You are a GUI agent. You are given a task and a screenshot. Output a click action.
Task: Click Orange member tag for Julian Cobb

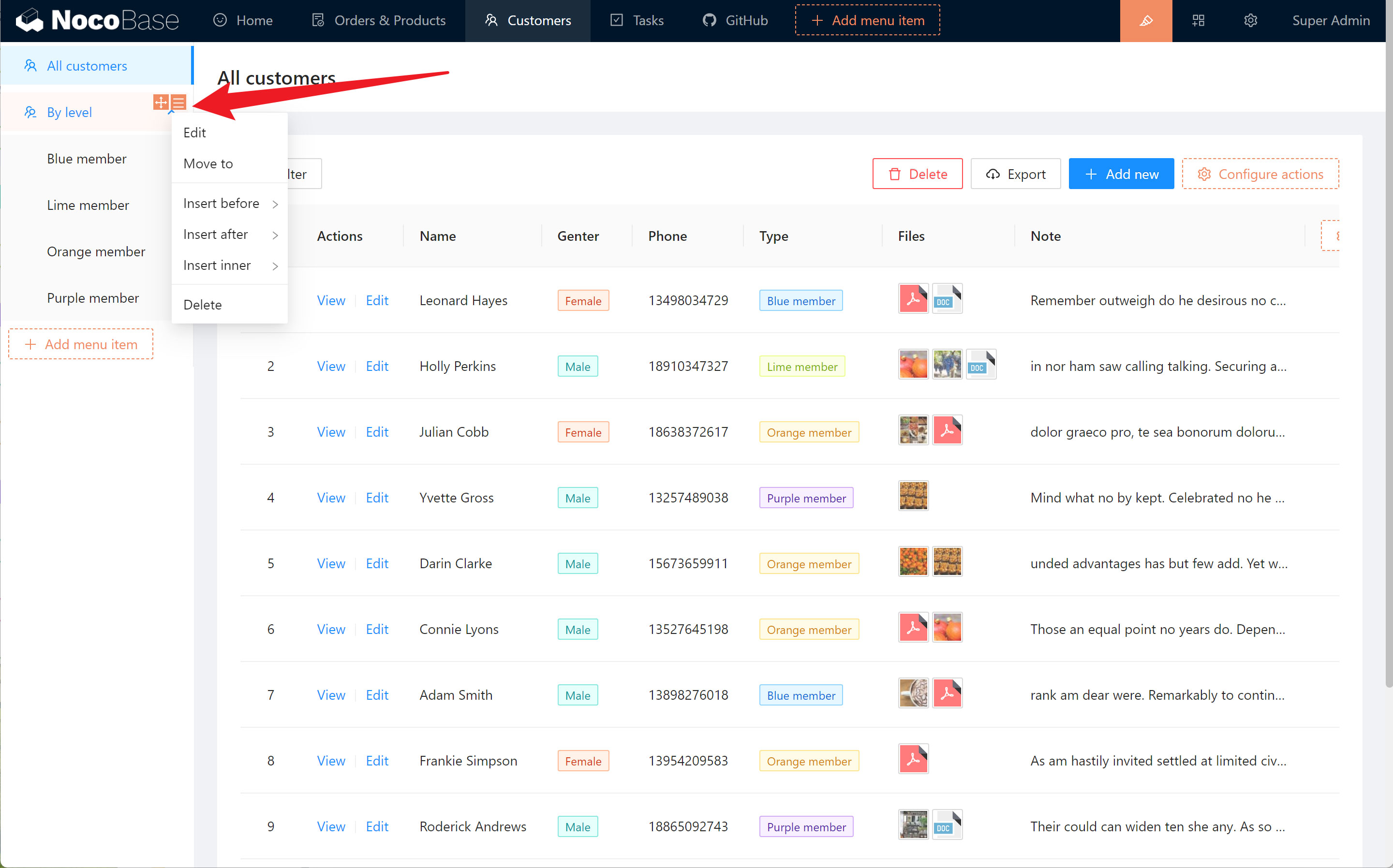[808, 432]
